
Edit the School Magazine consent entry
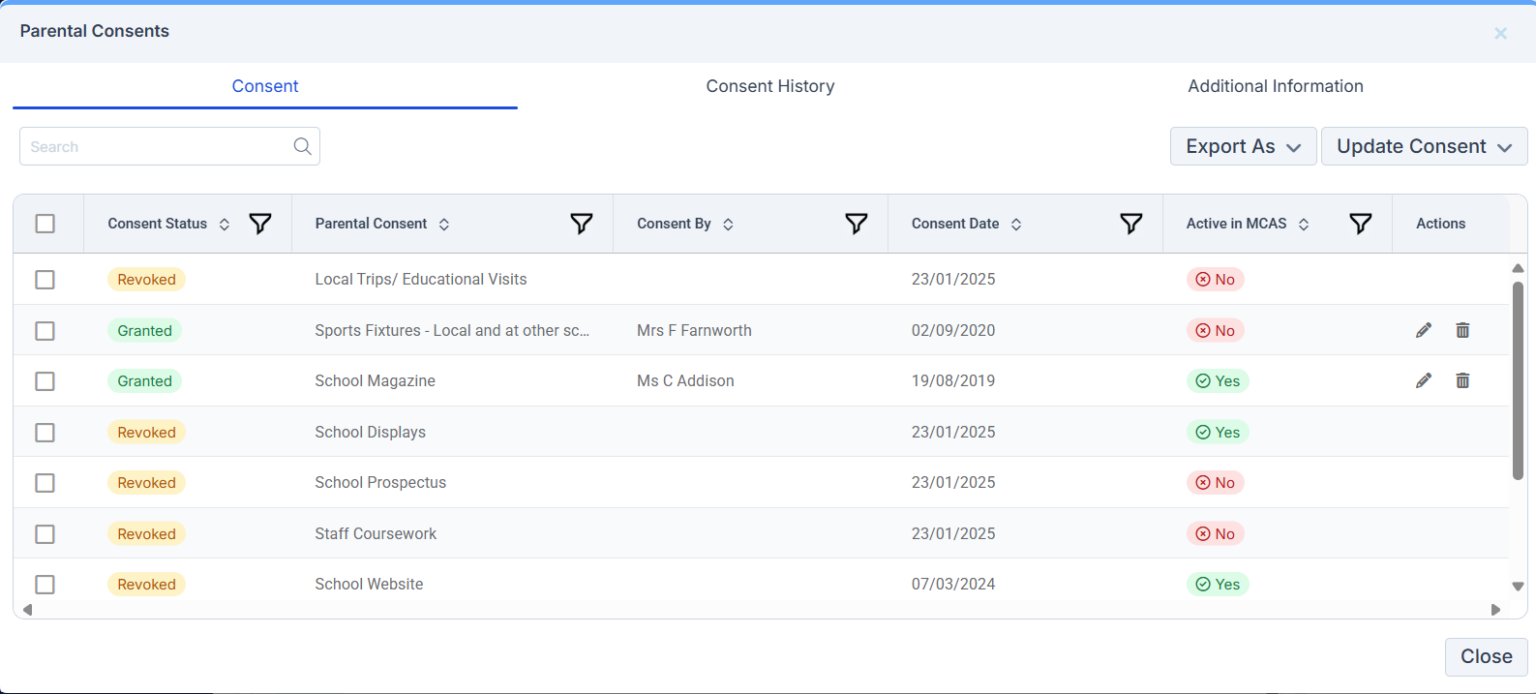[x=1424, y=380]
